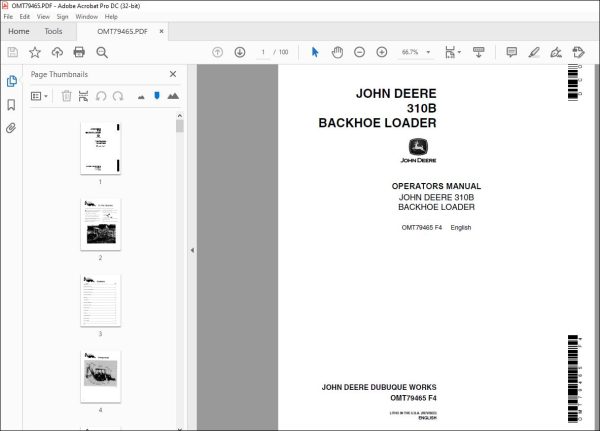
Task: Click the John Deere logo on page
Action: [418, 150]
